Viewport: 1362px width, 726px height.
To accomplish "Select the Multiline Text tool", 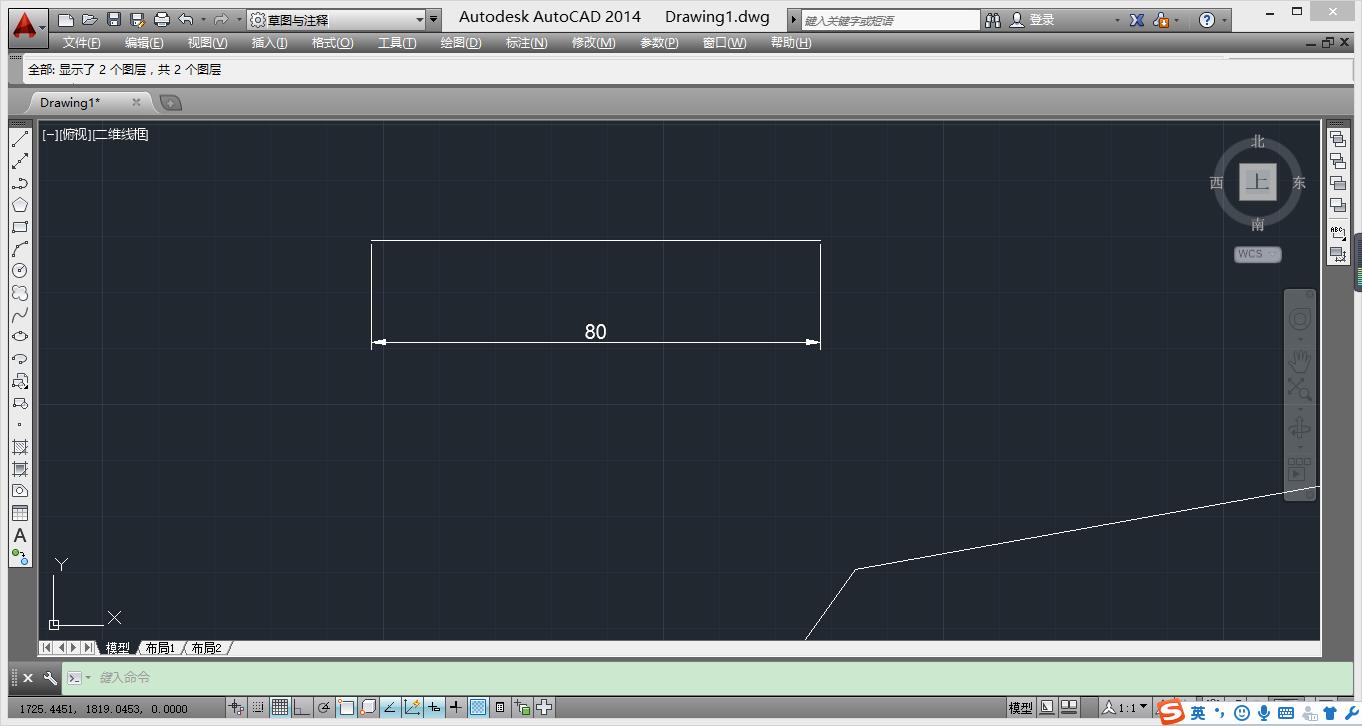I will coord(20,535).
